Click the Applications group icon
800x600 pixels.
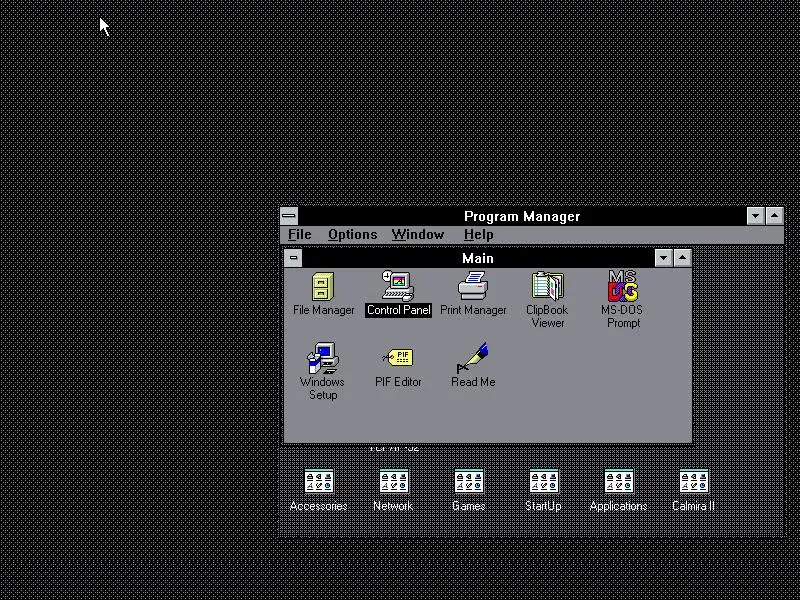click(x=619, y=481)
